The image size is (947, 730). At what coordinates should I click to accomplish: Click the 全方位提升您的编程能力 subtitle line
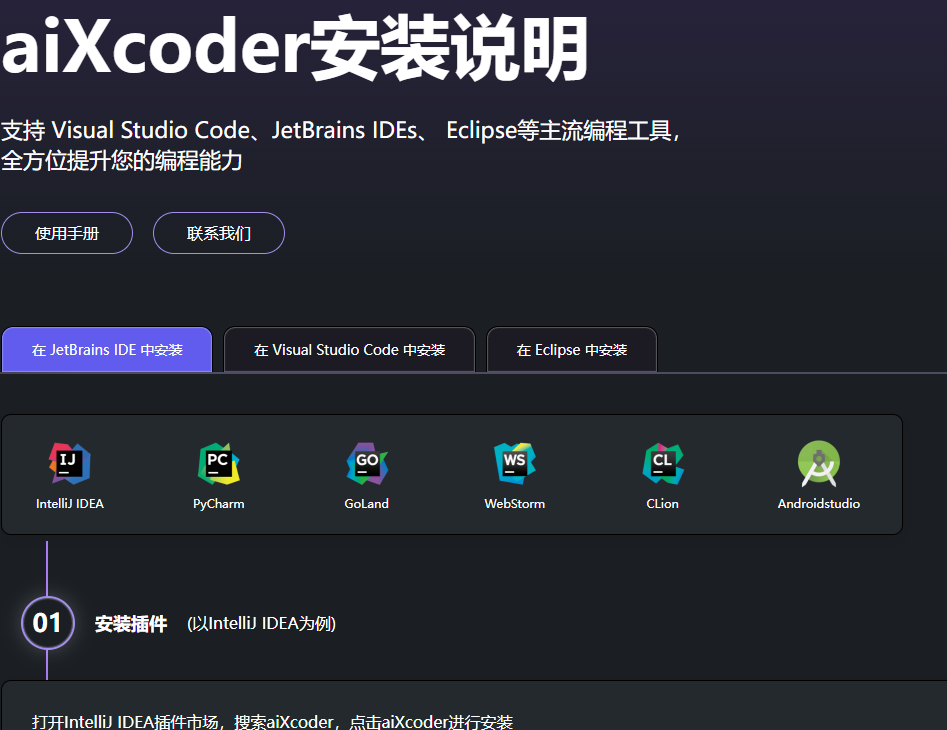point(121,161)
